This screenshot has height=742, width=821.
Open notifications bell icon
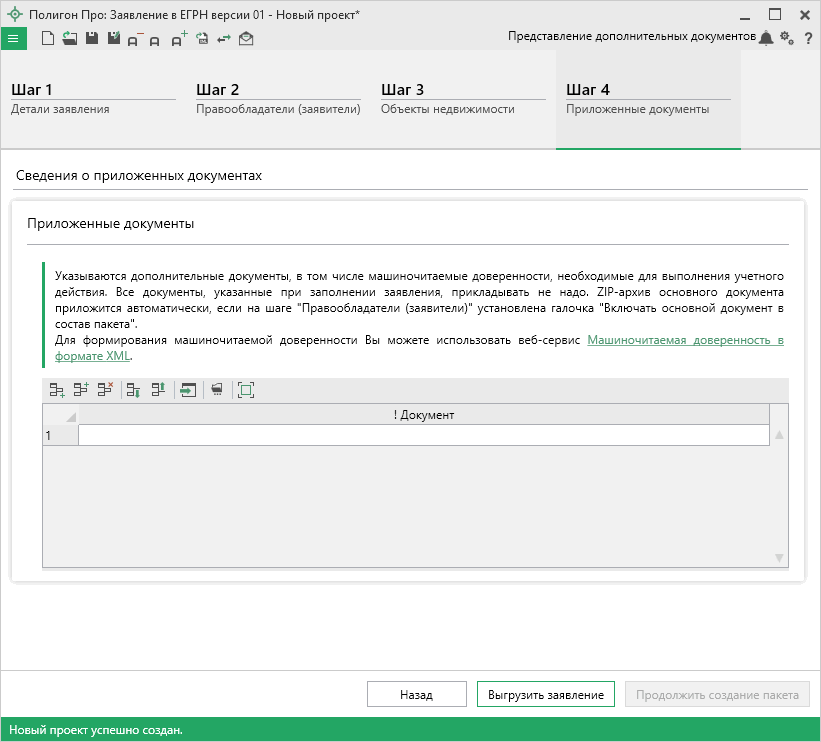point(766,38)
